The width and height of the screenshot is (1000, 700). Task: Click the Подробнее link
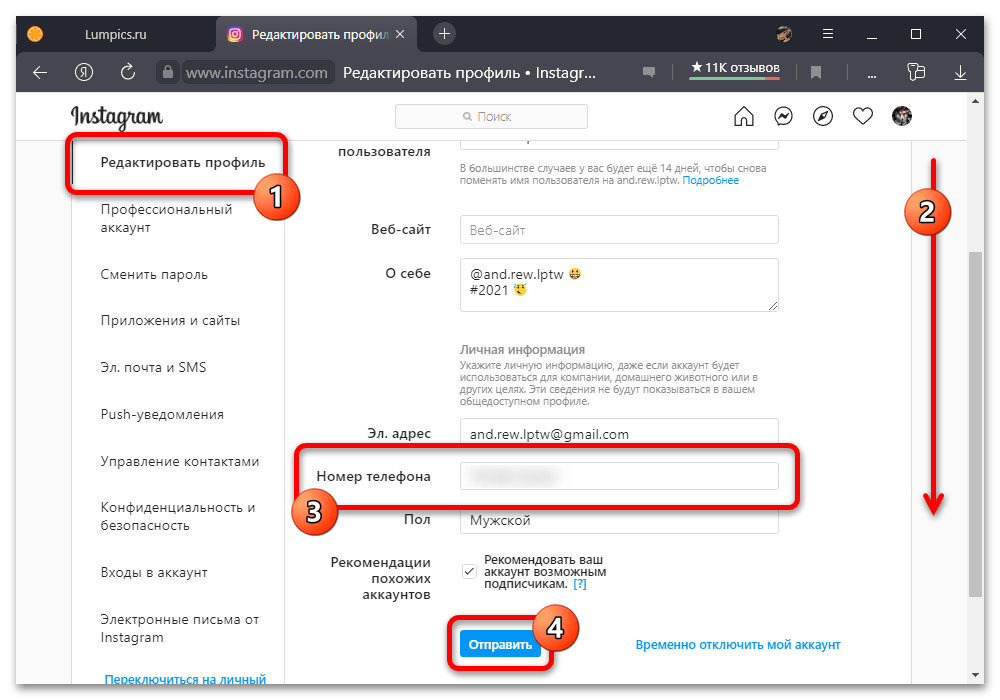[711, 181]
